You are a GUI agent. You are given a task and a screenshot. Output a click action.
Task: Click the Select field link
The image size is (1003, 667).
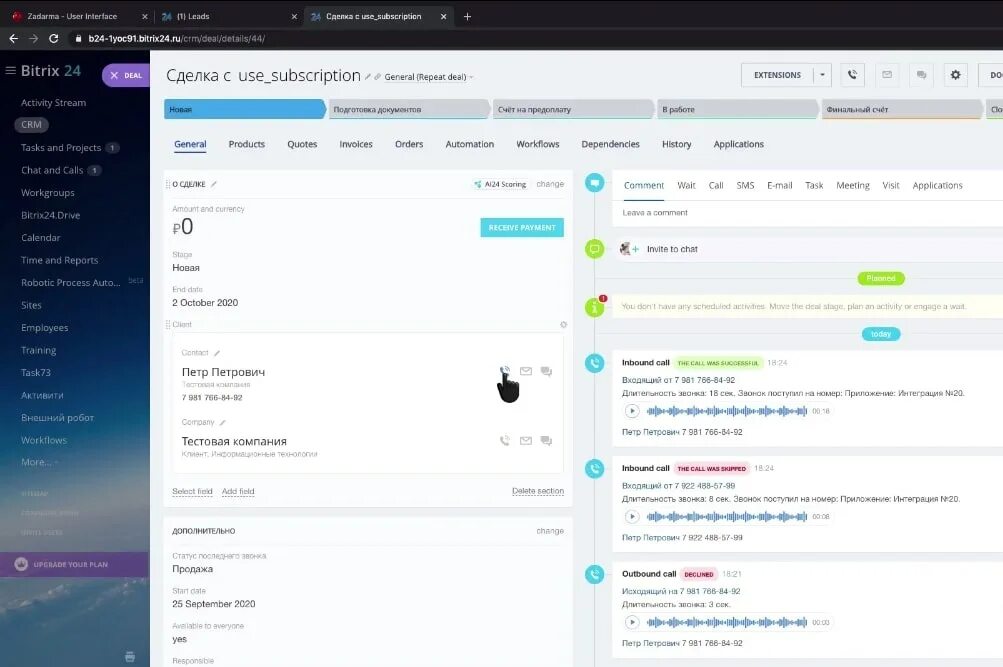(192, 491)
